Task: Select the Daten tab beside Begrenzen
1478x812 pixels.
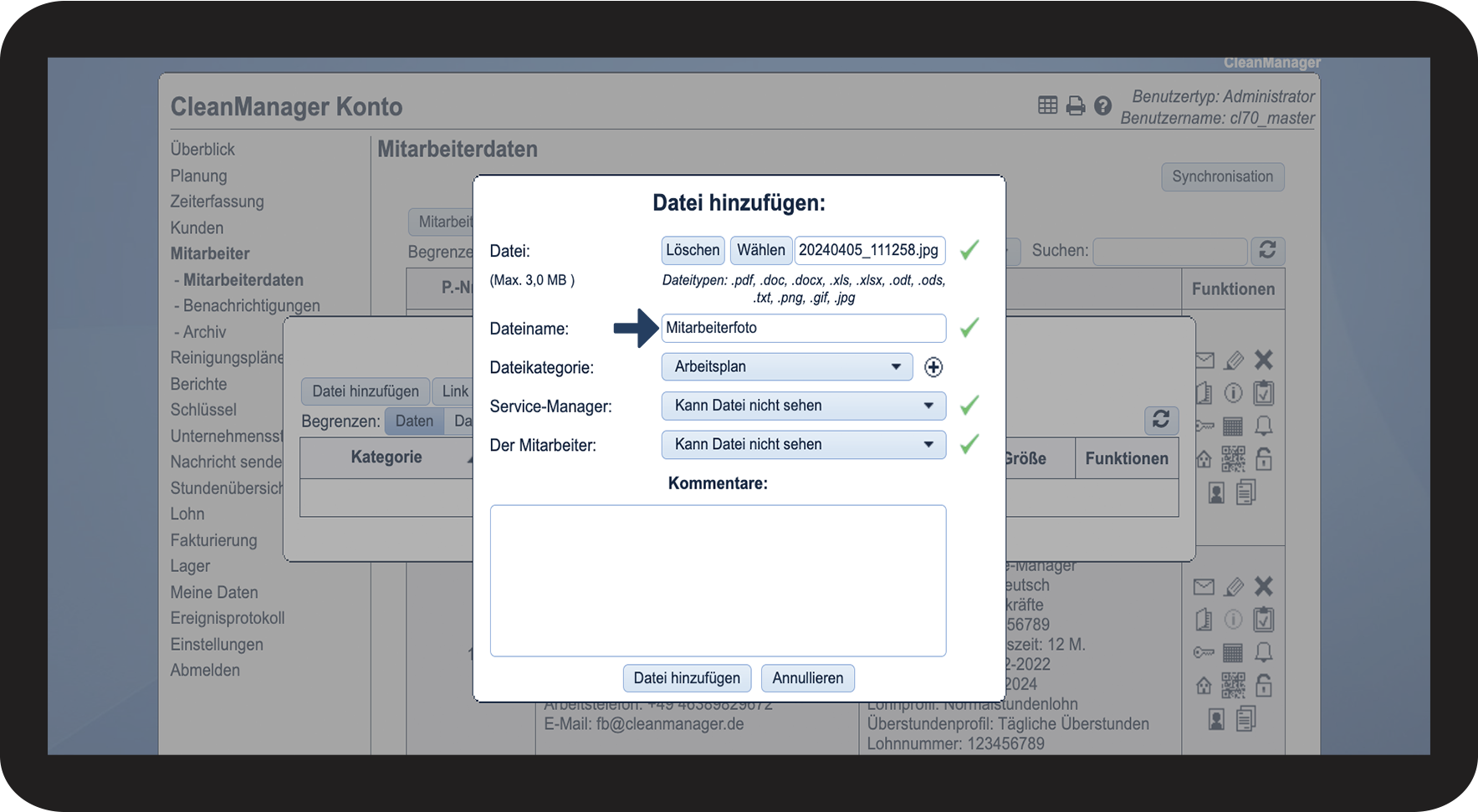Action: [414, 421]
